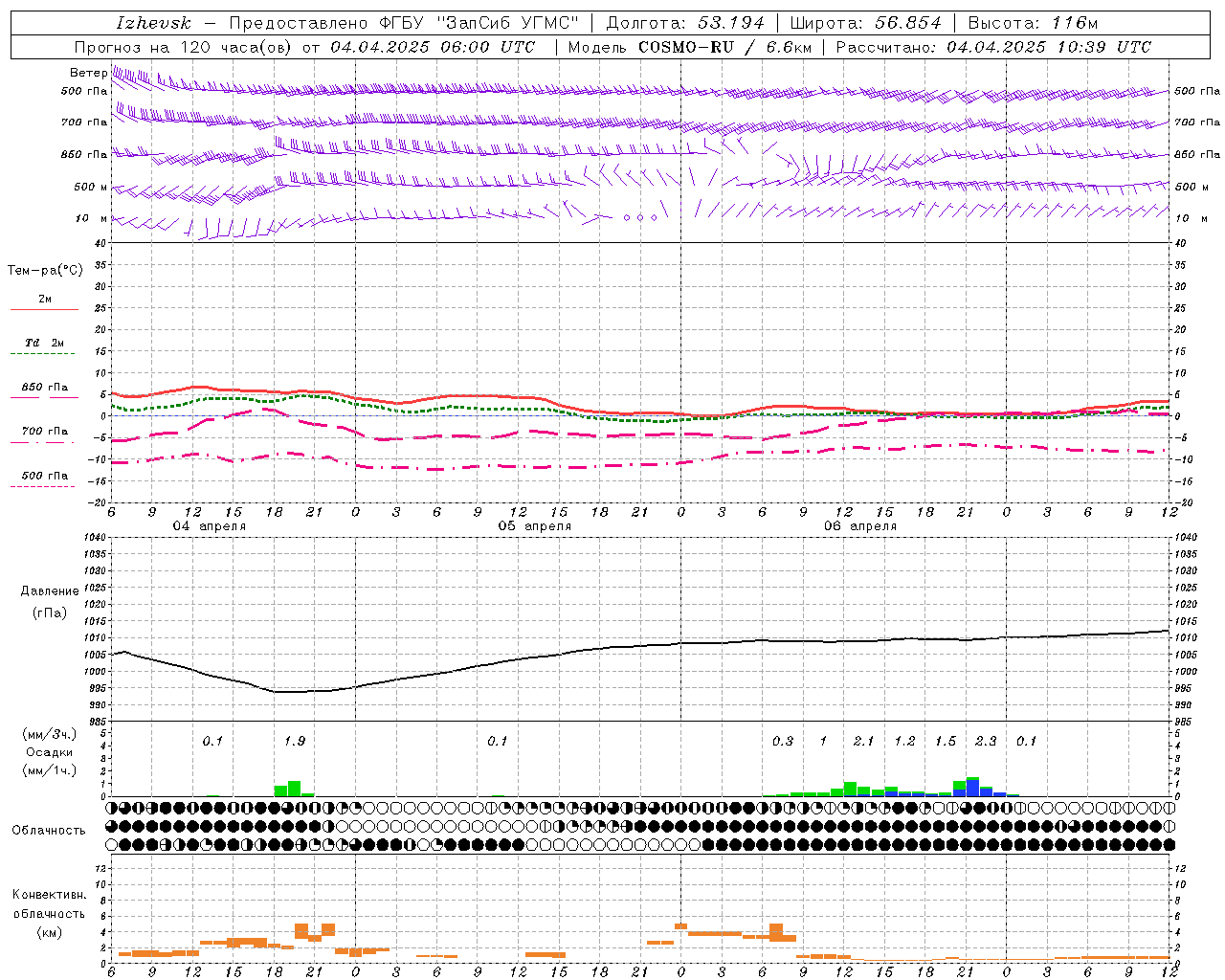Click the '0.3' precipitation total value
The width and height of the screenshot is (1225, 980).
tap(783, 742)
